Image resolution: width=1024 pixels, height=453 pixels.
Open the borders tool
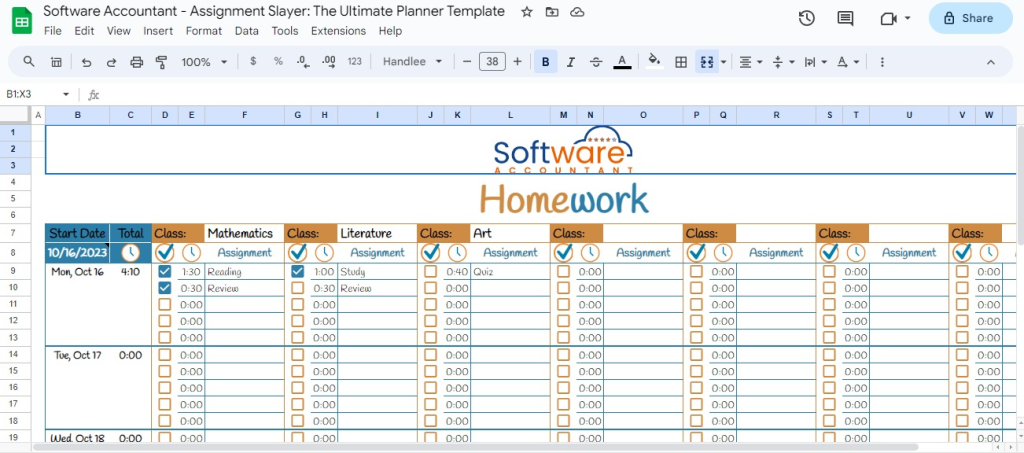click(681, 62)
